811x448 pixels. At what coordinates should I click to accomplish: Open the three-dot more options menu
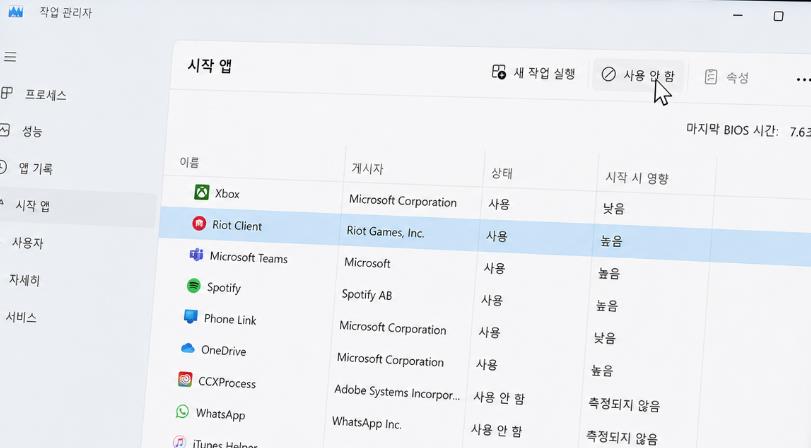pyautogui.click(x=803, y=80)
